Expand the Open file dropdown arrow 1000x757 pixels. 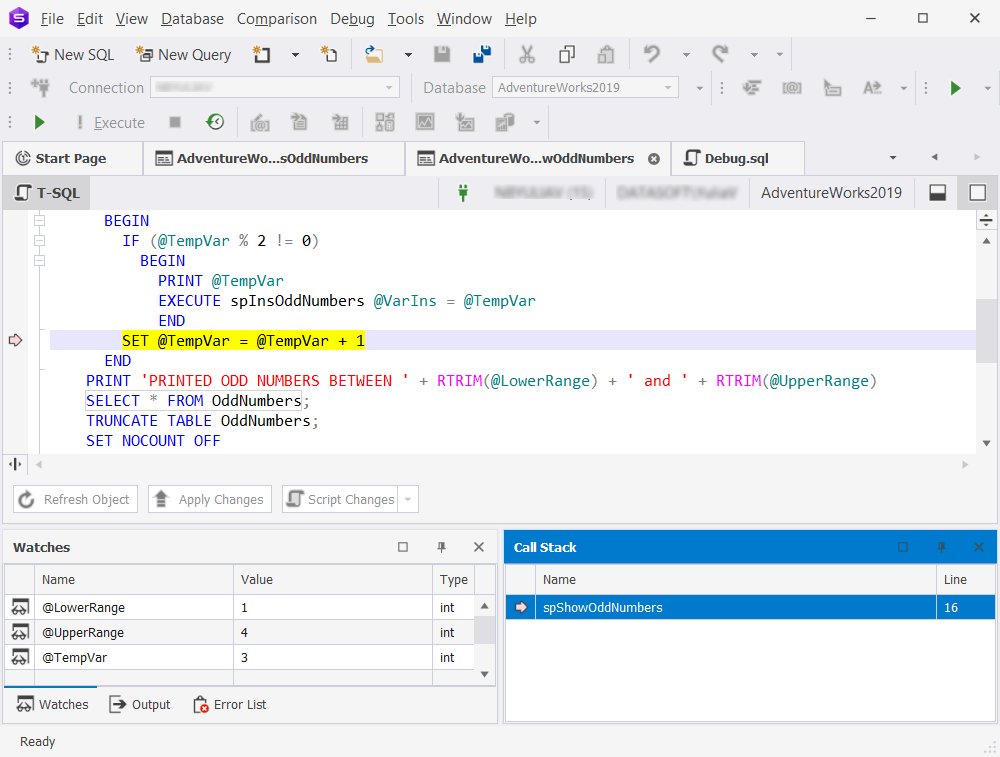[408, 55]
